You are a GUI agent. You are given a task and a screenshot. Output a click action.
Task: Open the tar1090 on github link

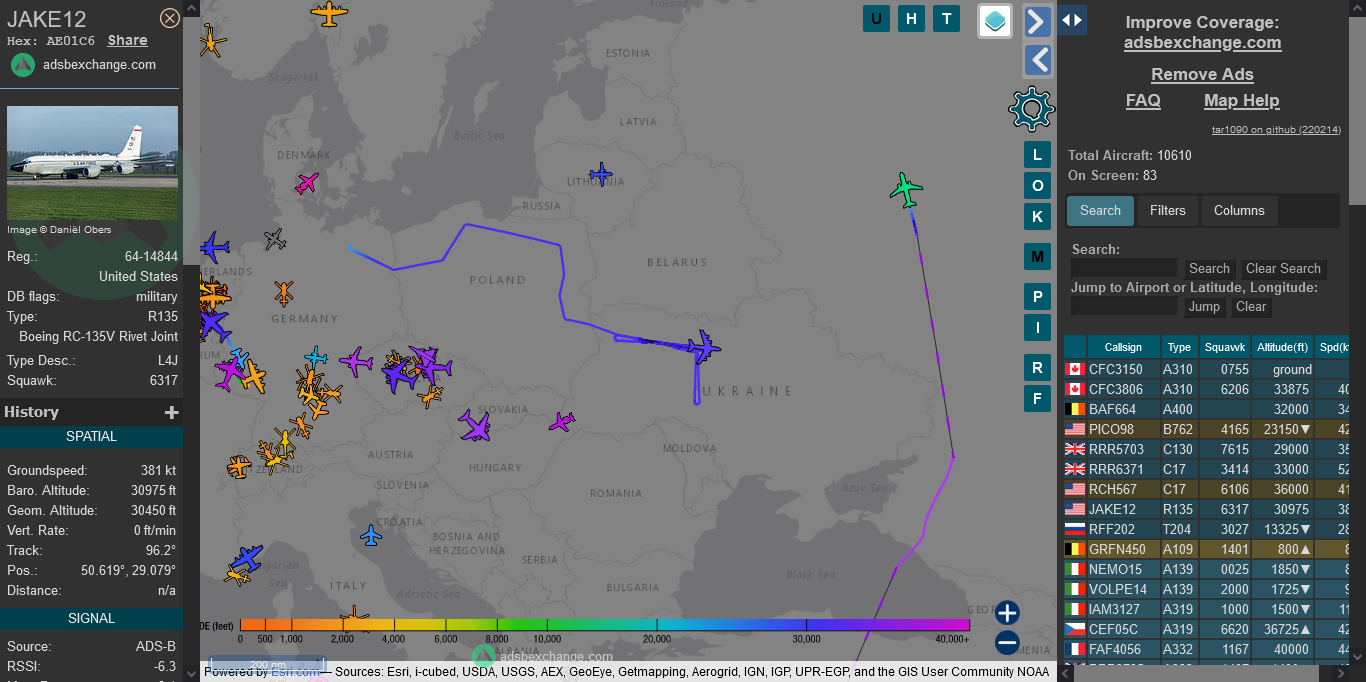click(x=1276, y=130)
